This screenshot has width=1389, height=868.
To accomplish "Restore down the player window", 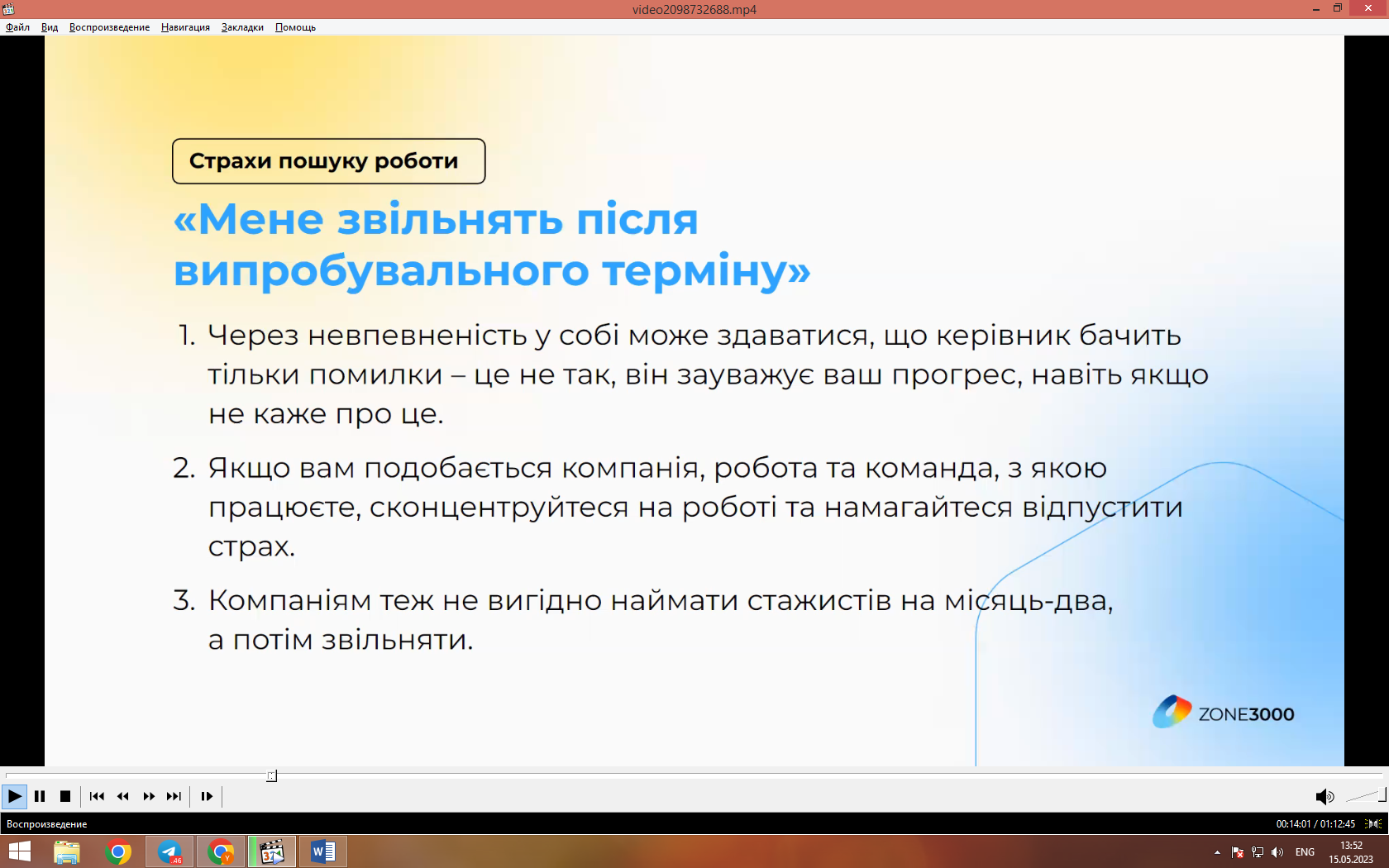I will [x=1338, y=8].
